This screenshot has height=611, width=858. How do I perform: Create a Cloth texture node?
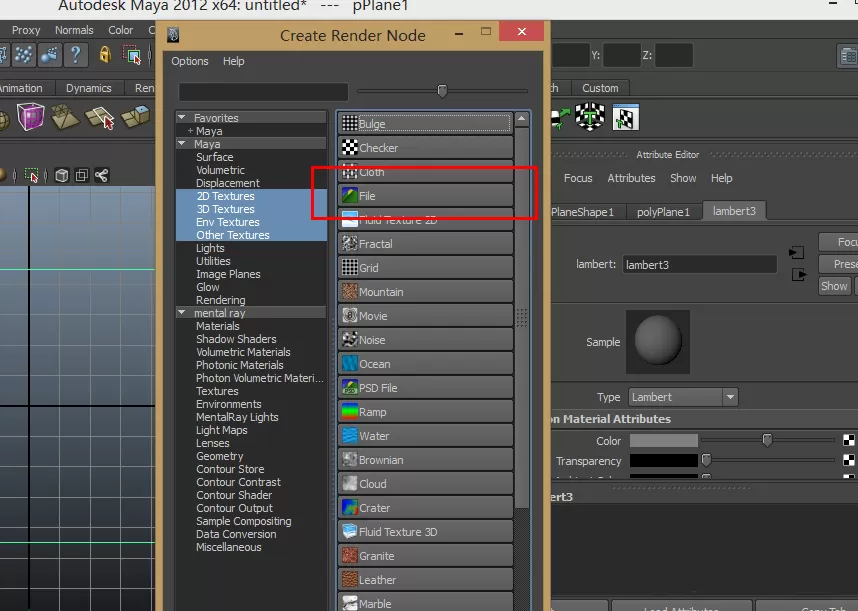[x=426, y=172]
